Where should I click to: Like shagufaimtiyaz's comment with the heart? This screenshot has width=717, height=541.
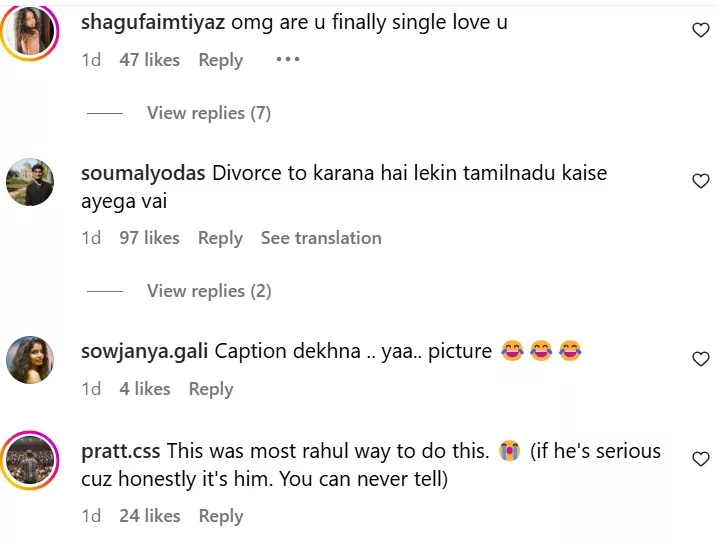coord(701,31)
